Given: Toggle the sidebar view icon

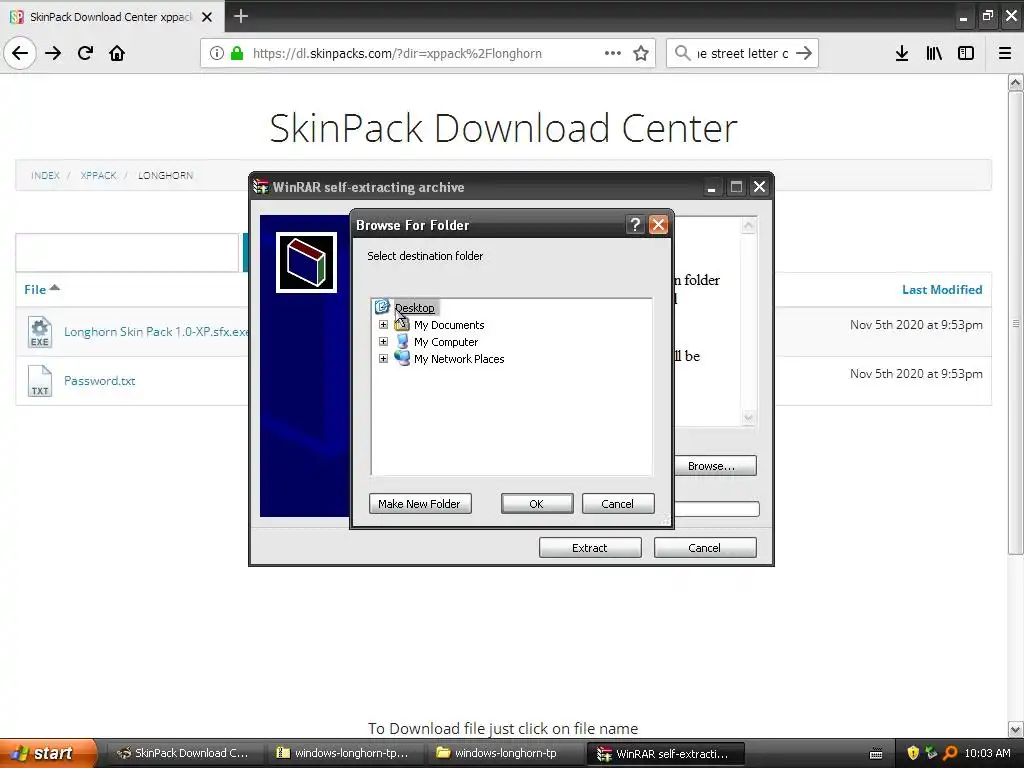Looking at the screenshot, I should coord(966,53).
